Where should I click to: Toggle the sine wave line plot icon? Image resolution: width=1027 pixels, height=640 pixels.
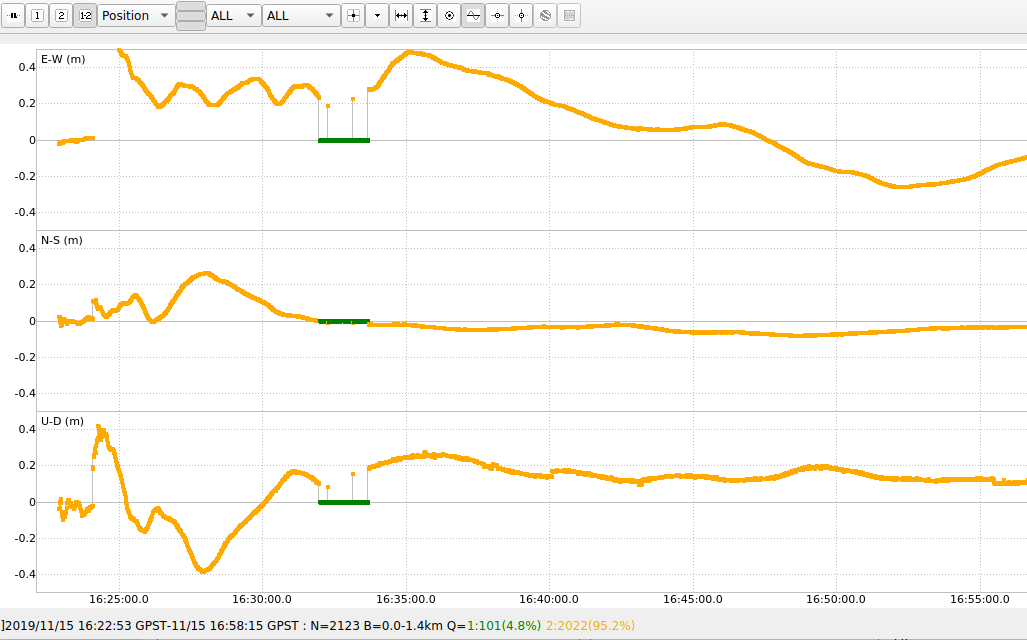(x=473, y=16)
